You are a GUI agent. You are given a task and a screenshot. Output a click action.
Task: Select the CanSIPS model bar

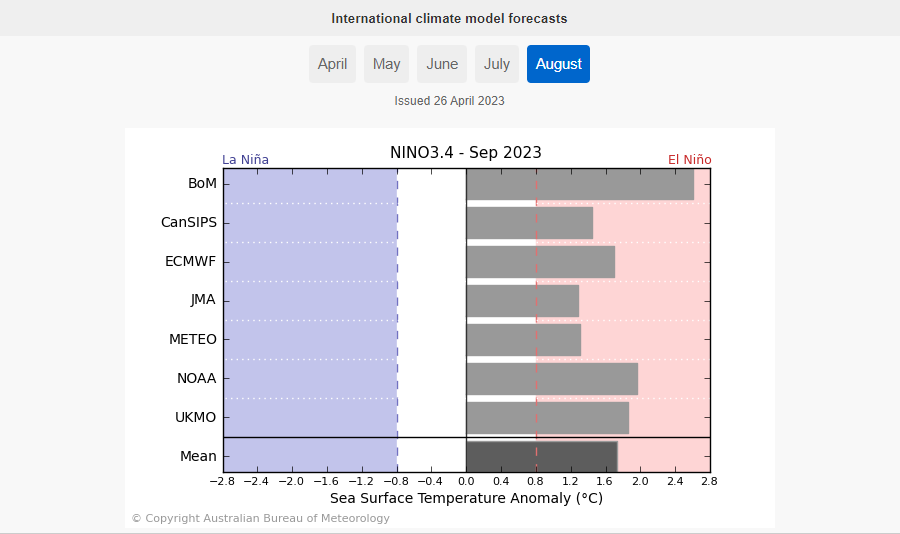point(529,223)
